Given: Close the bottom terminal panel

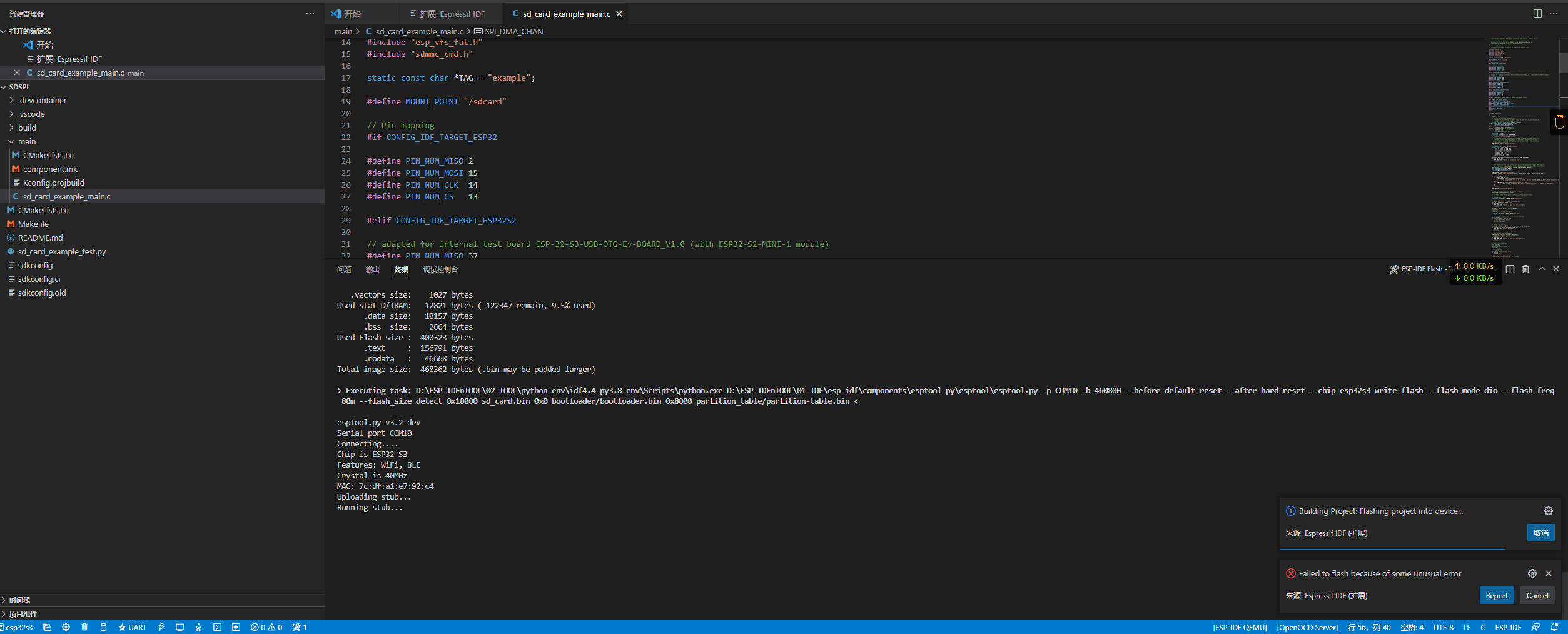Looking at the screenshot, I should point(1556,269).
